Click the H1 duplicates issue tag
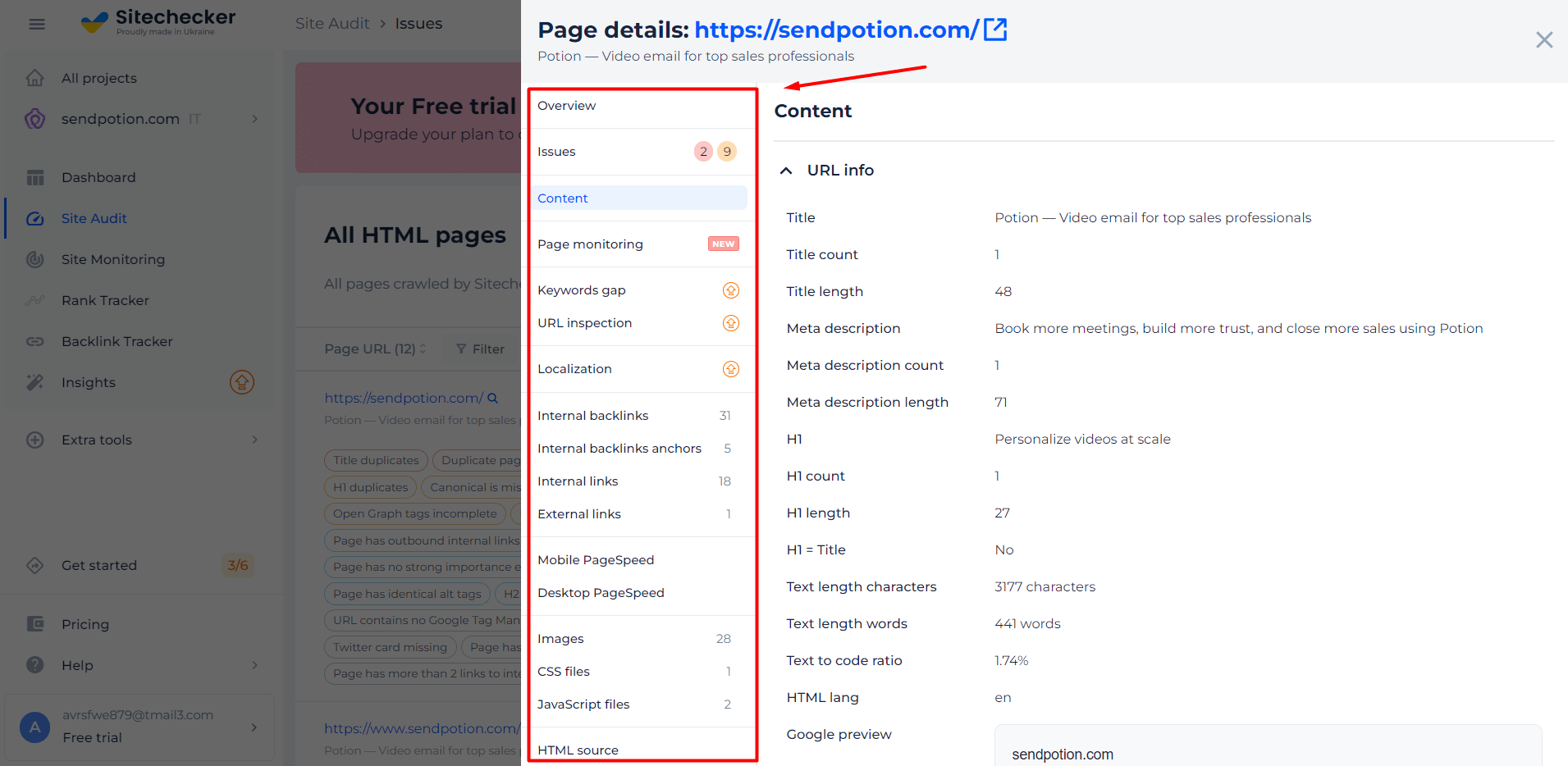1568x766 pixels. pos(370,487)
